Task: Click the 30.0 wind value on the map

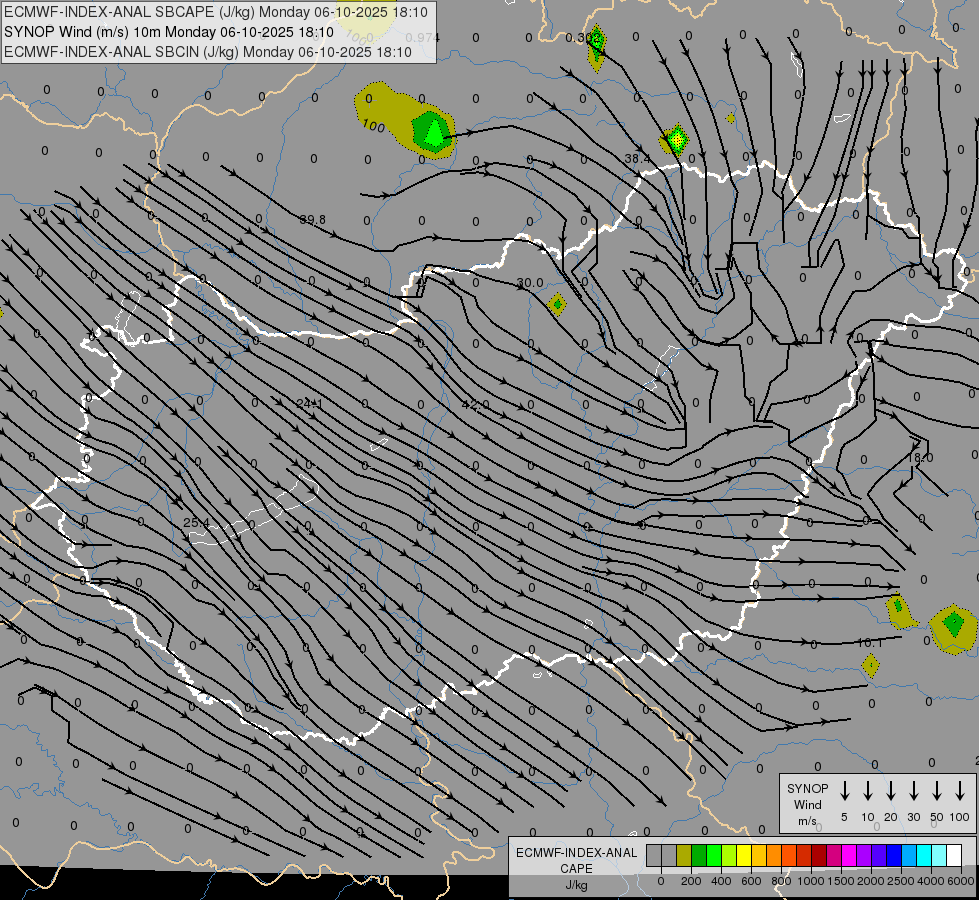Action: 530,283
